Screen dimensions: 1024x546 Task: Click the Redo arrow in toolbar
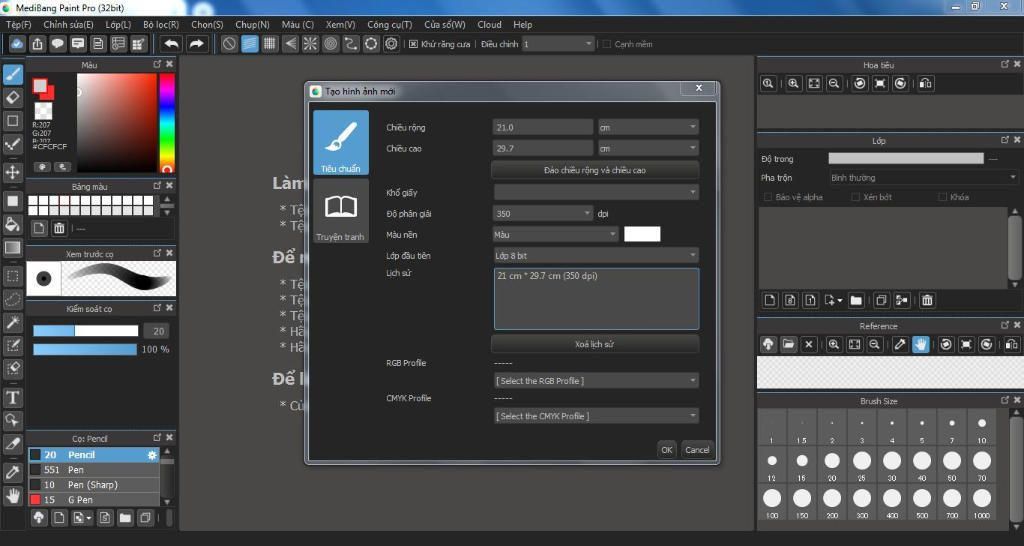[196, 44]
